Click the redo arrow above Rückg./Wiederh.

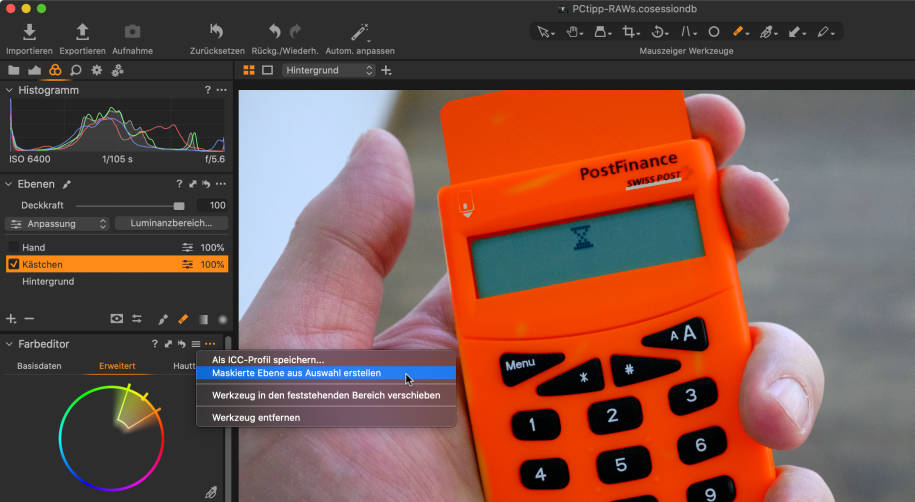click(x=295, y=30)
